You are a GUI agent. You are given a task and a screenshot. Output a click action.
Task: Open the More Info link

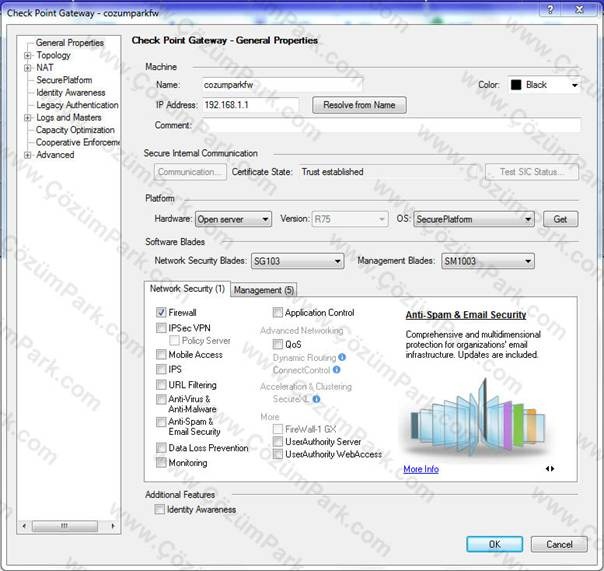pyautogui.click(x=421, y=469)
